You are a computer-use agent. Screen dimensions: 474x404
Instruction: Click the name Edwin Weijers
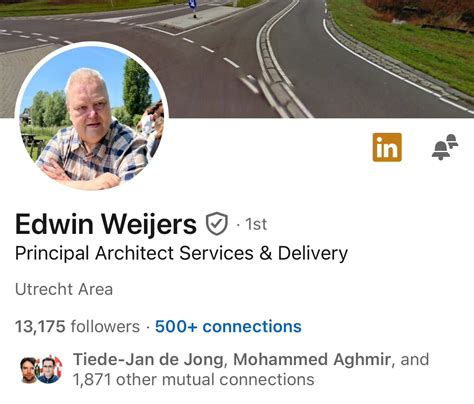pos(106,224)
